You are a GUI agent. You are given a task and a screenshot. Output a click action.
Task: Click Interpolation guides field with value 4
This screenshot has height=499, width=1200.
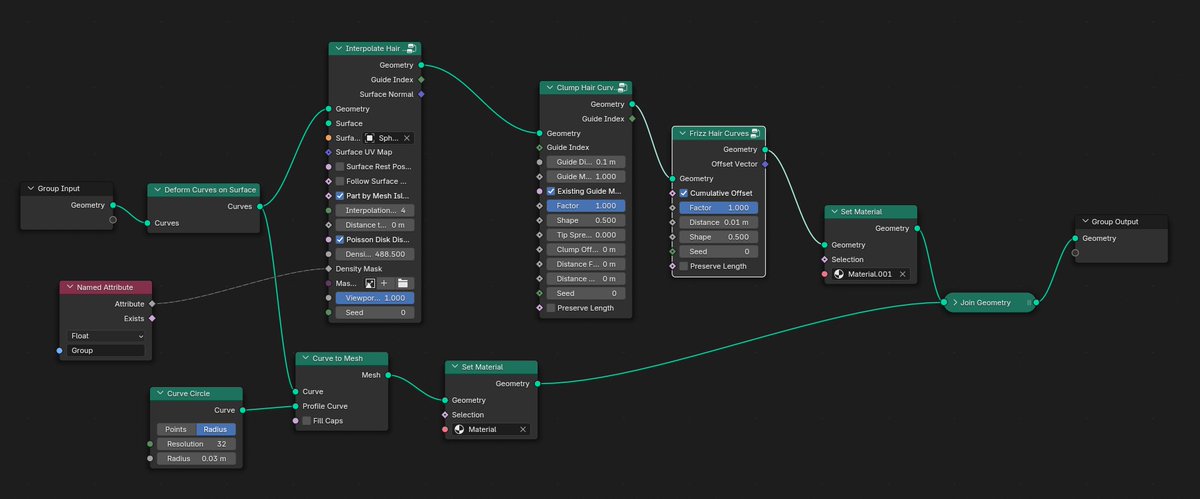374,211
